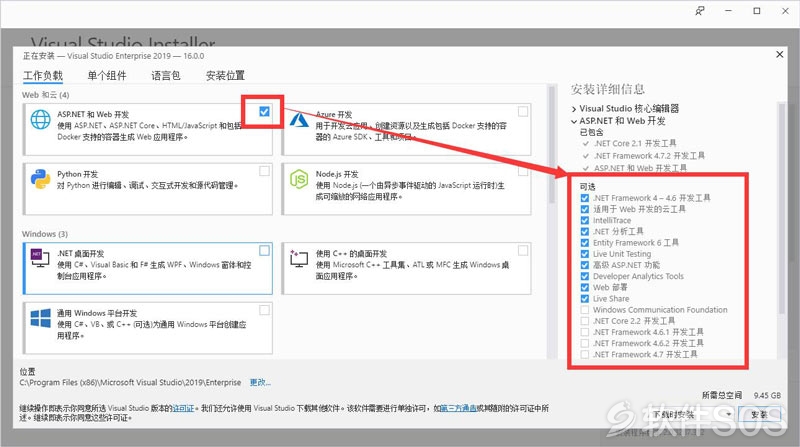Open the install mode dropdown arrow
The height and width of the screenshot is (447, 800).
(728, 414)
